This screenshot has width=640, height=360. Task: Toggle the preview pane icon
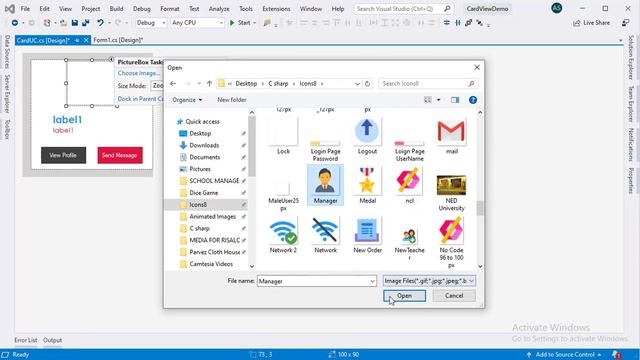tap(455, 100)
